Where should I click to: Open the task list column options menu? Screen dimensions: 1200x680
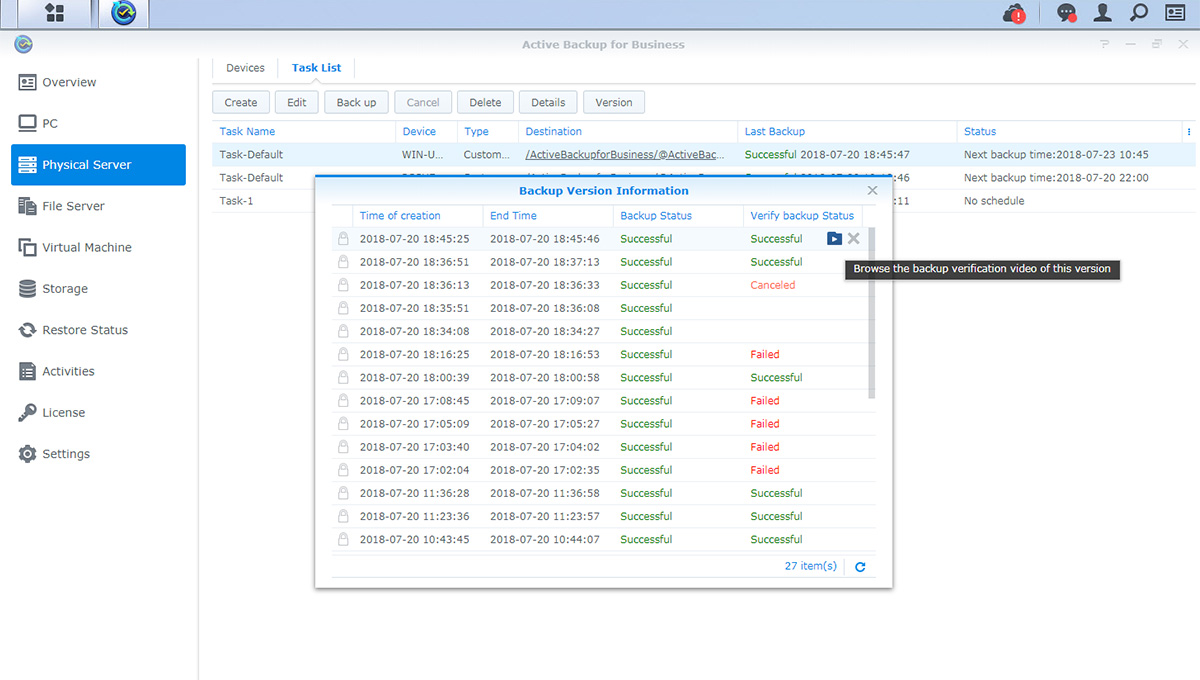[x=1188, y=132]
